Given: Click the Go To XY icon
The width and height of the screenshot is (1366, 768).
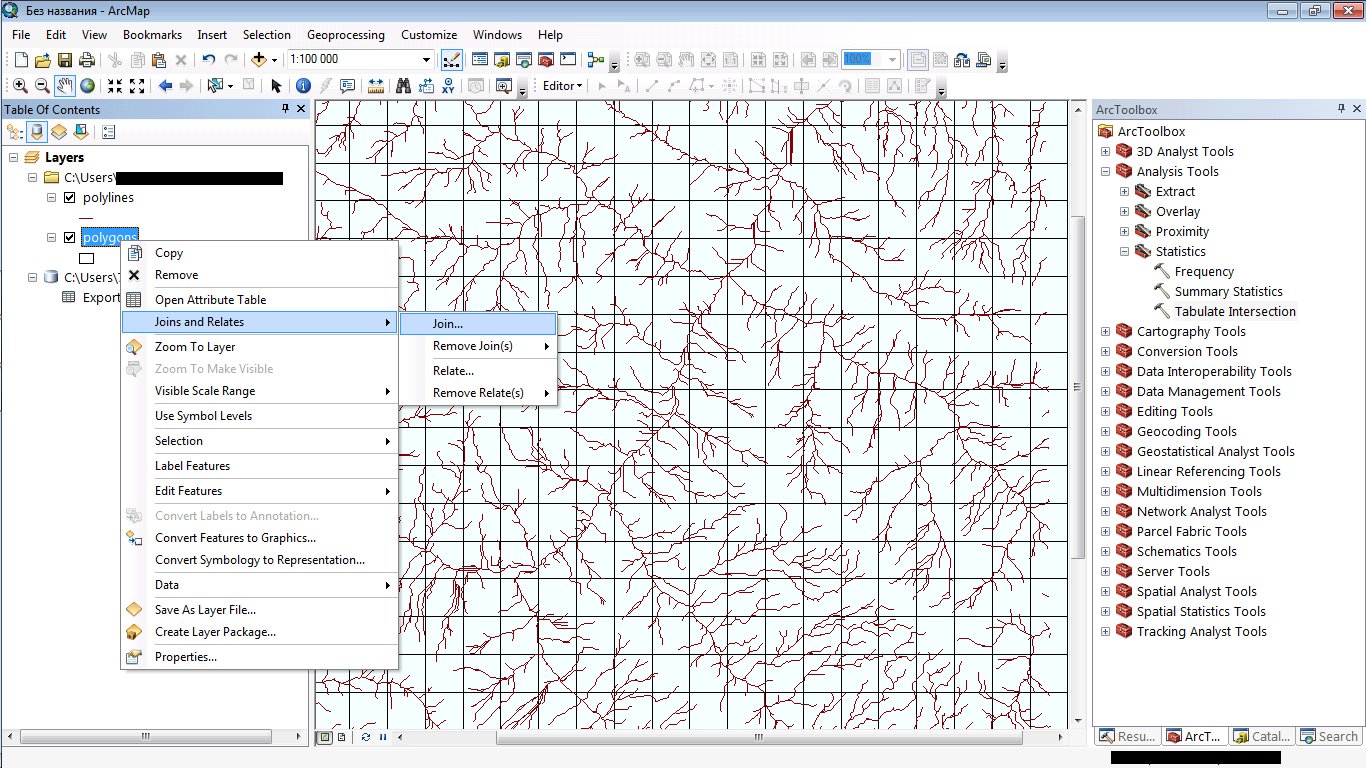Looking at the screenshot, I should point(448,86).
